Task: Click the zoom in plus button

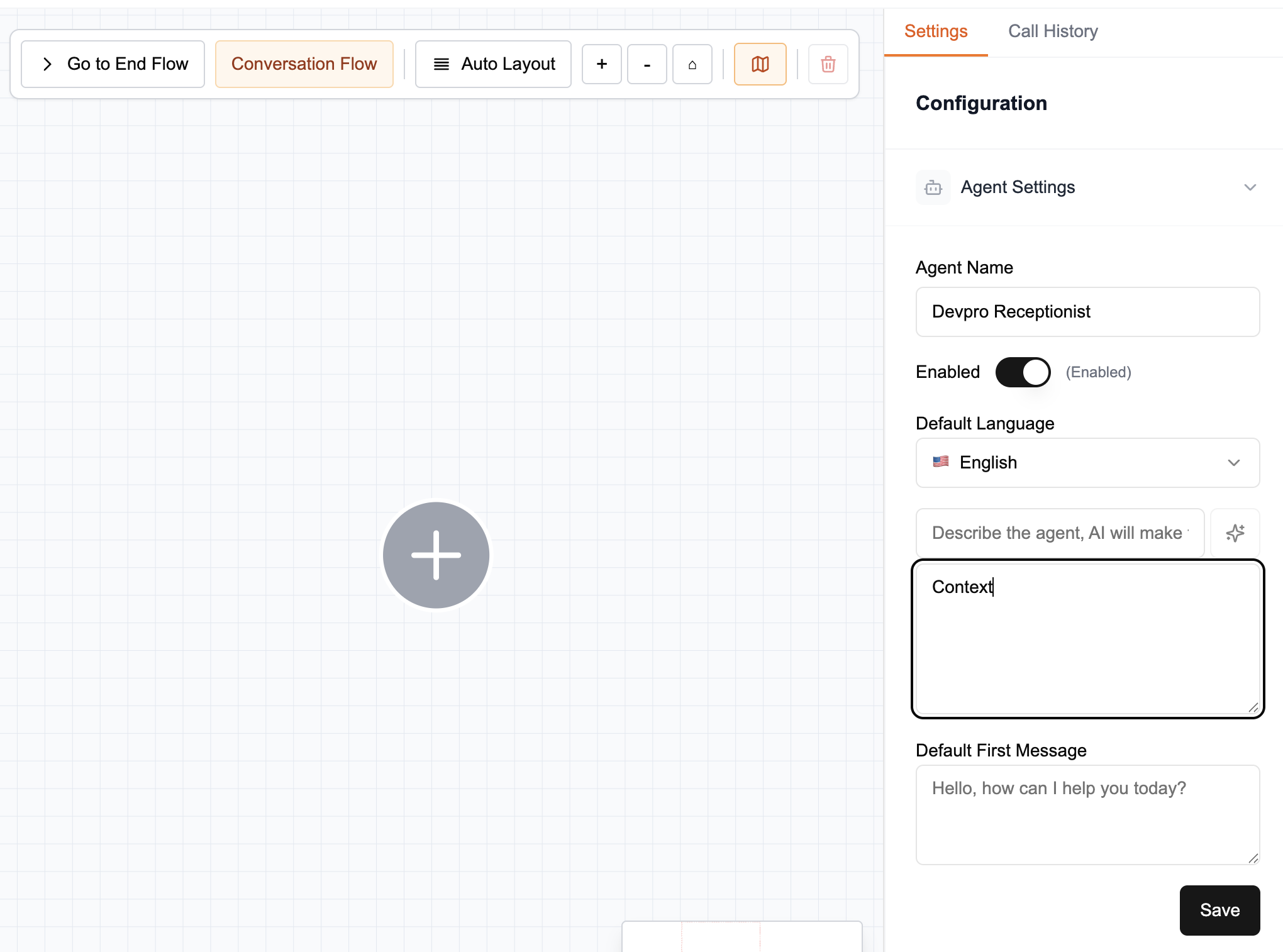Action: (x=601, y=64)
